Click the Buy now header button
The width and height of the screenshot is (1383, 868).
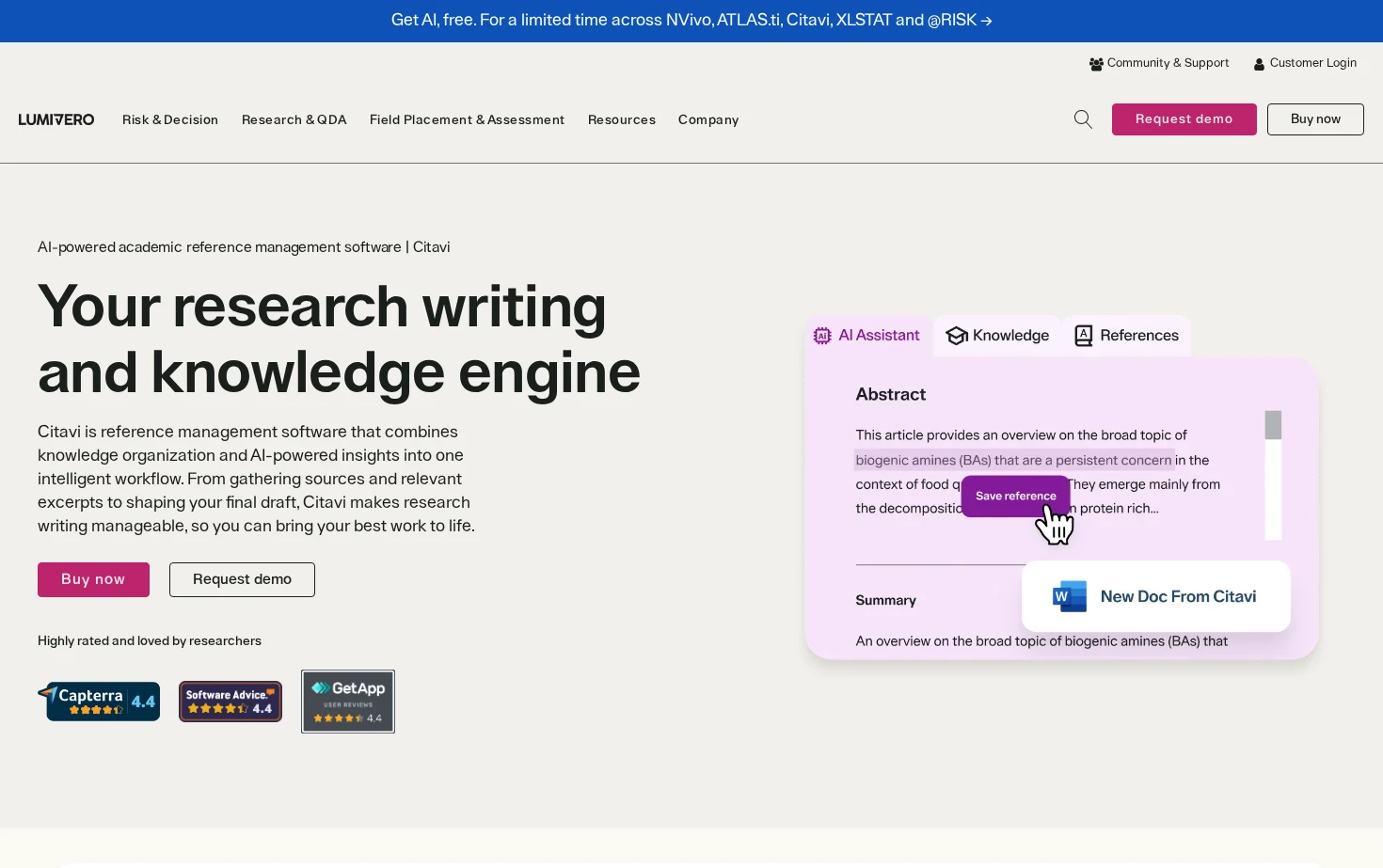[x=1315, y=119]
